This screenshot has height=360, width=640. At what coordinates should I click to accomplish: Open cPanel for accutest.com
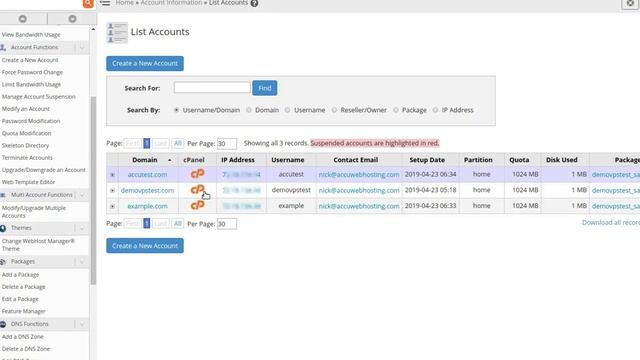point(198,174)
